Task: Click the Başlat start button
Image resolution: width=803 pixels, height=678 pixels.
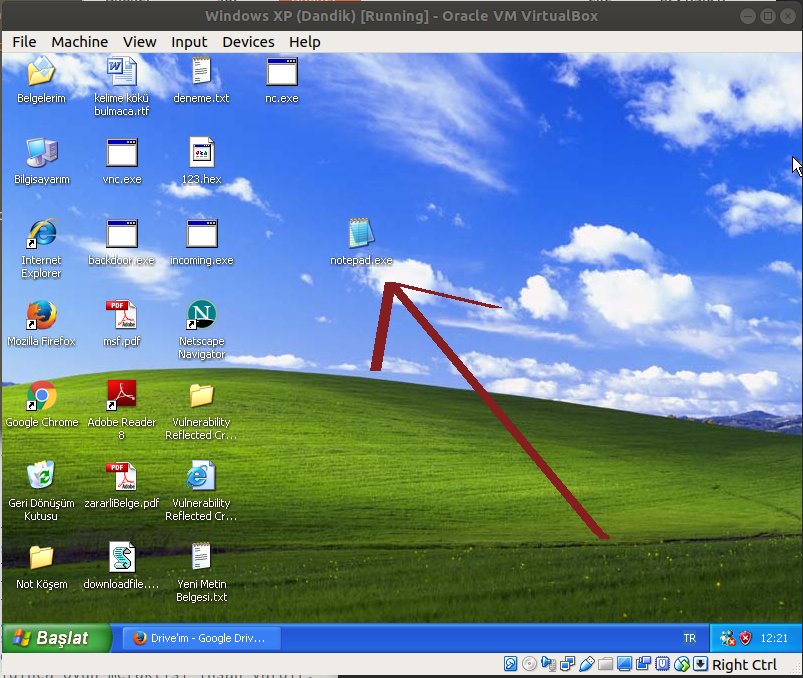Action: 56,638
